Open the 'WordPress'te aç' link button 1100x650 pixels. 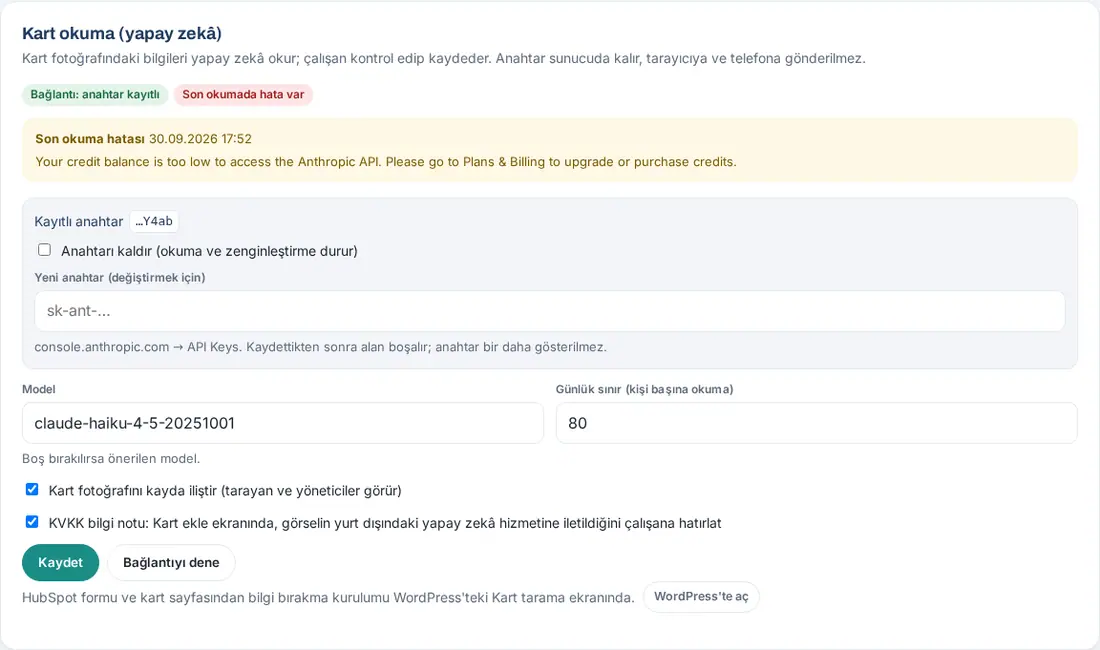pyautogui.click(x=701, y=597)
